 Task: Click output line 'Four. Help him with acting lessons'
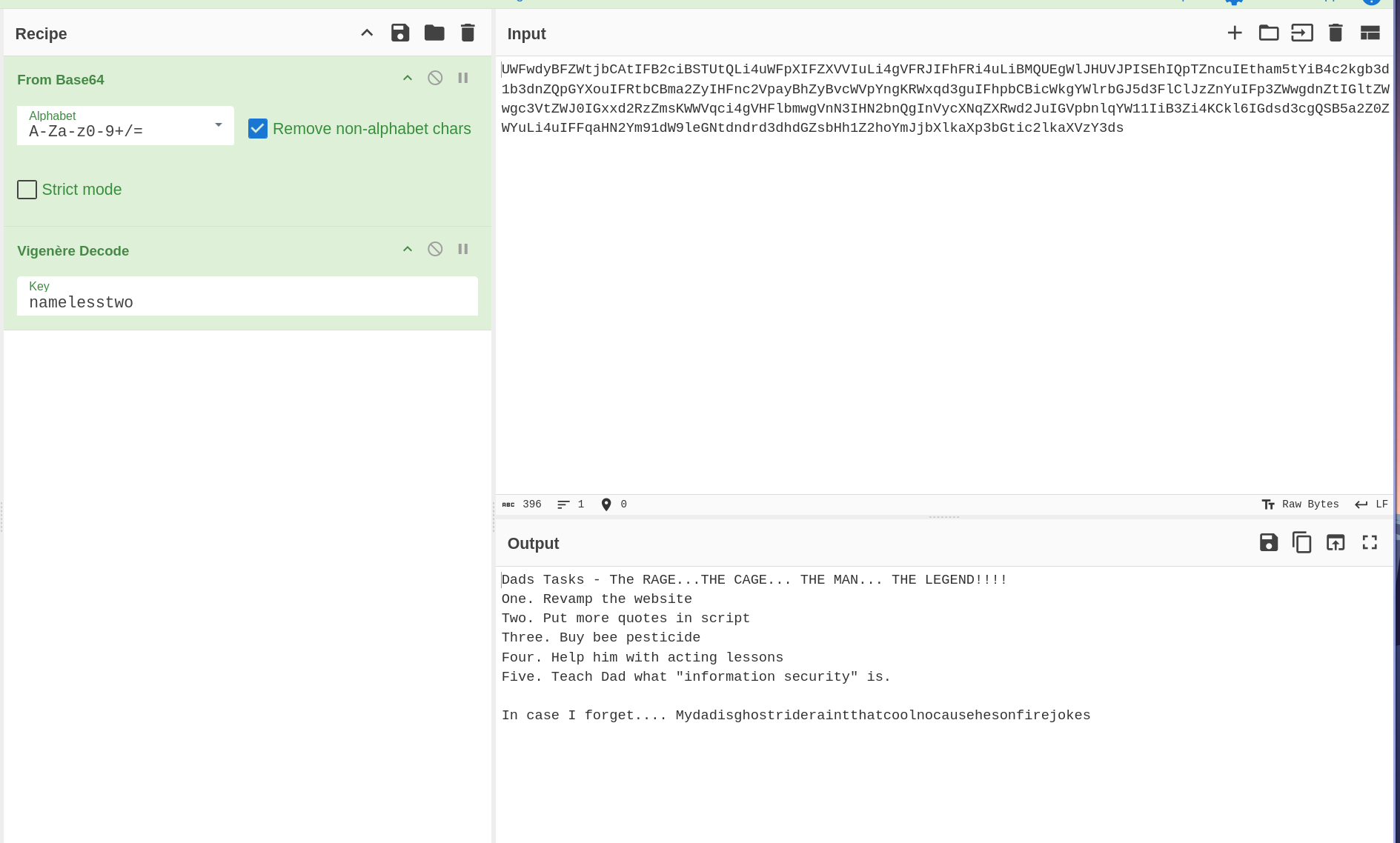coord(643,657)
